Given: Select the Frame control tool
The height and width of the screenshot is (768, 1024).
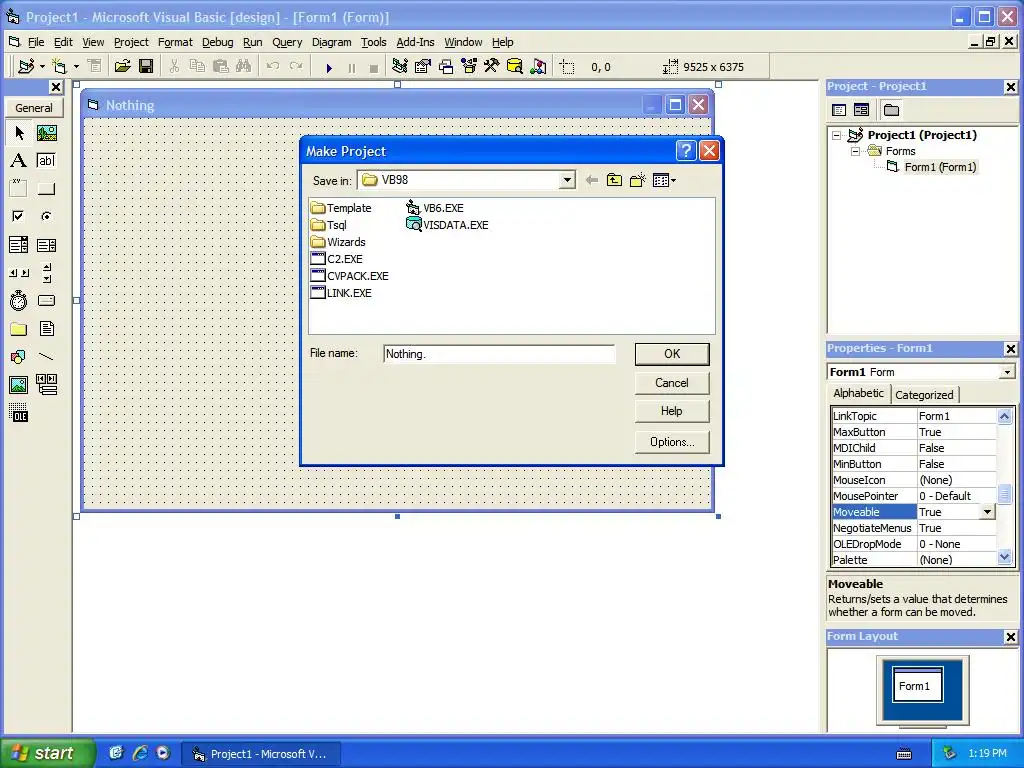Looking at the screenshot, I should click(x=19, y=189).
